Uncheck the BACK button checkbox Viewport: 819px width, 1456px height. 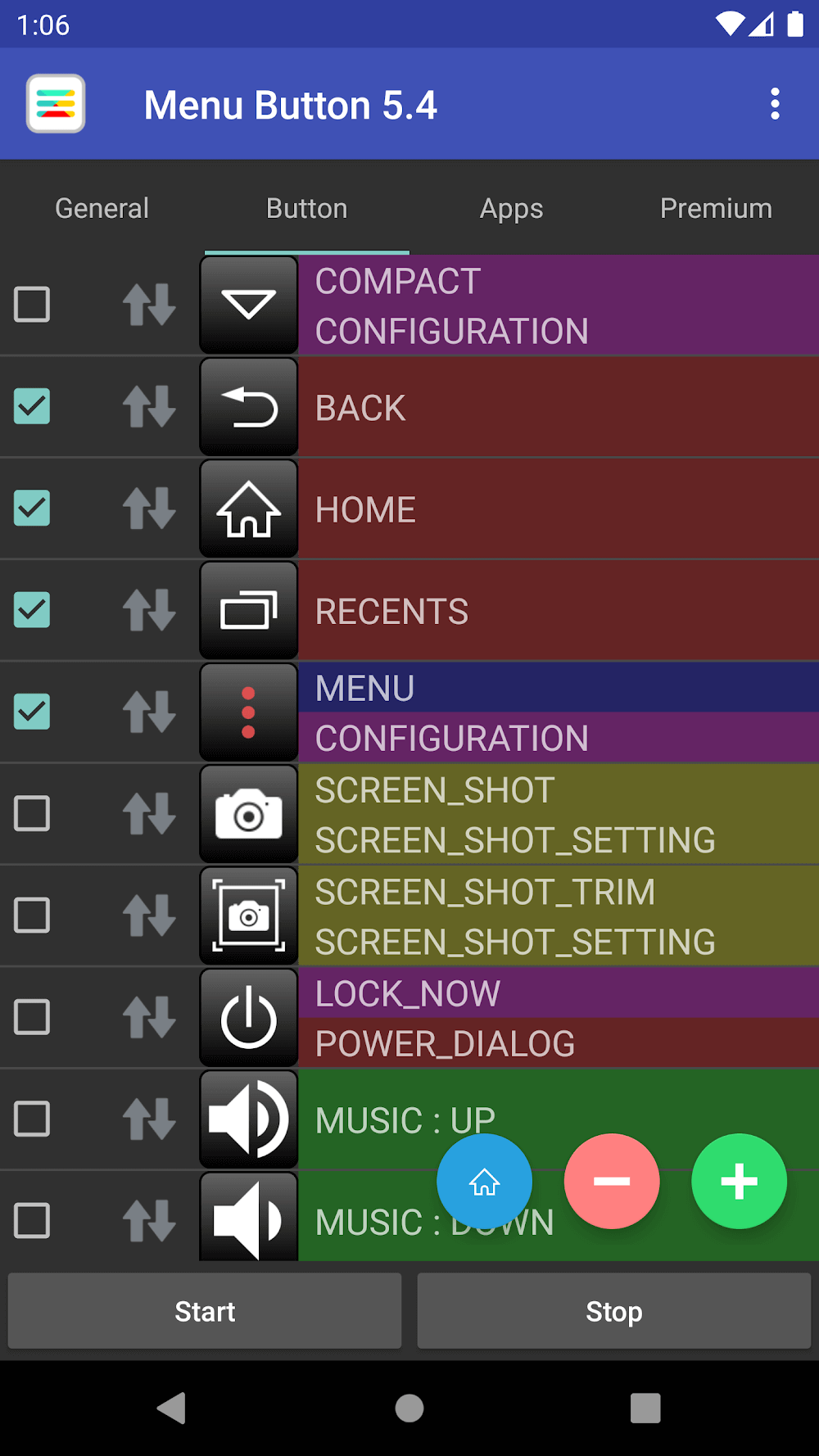32,407
